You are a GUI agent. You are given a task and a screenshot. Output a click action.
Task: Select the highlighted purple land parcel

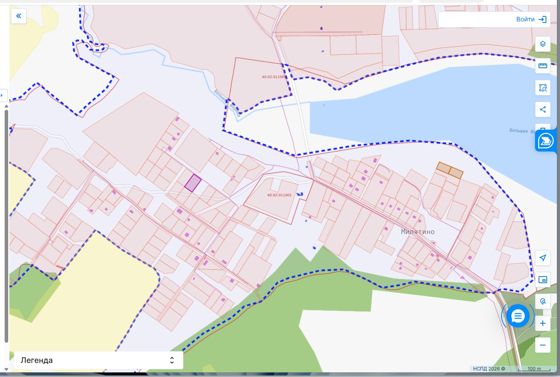[193, 183]
